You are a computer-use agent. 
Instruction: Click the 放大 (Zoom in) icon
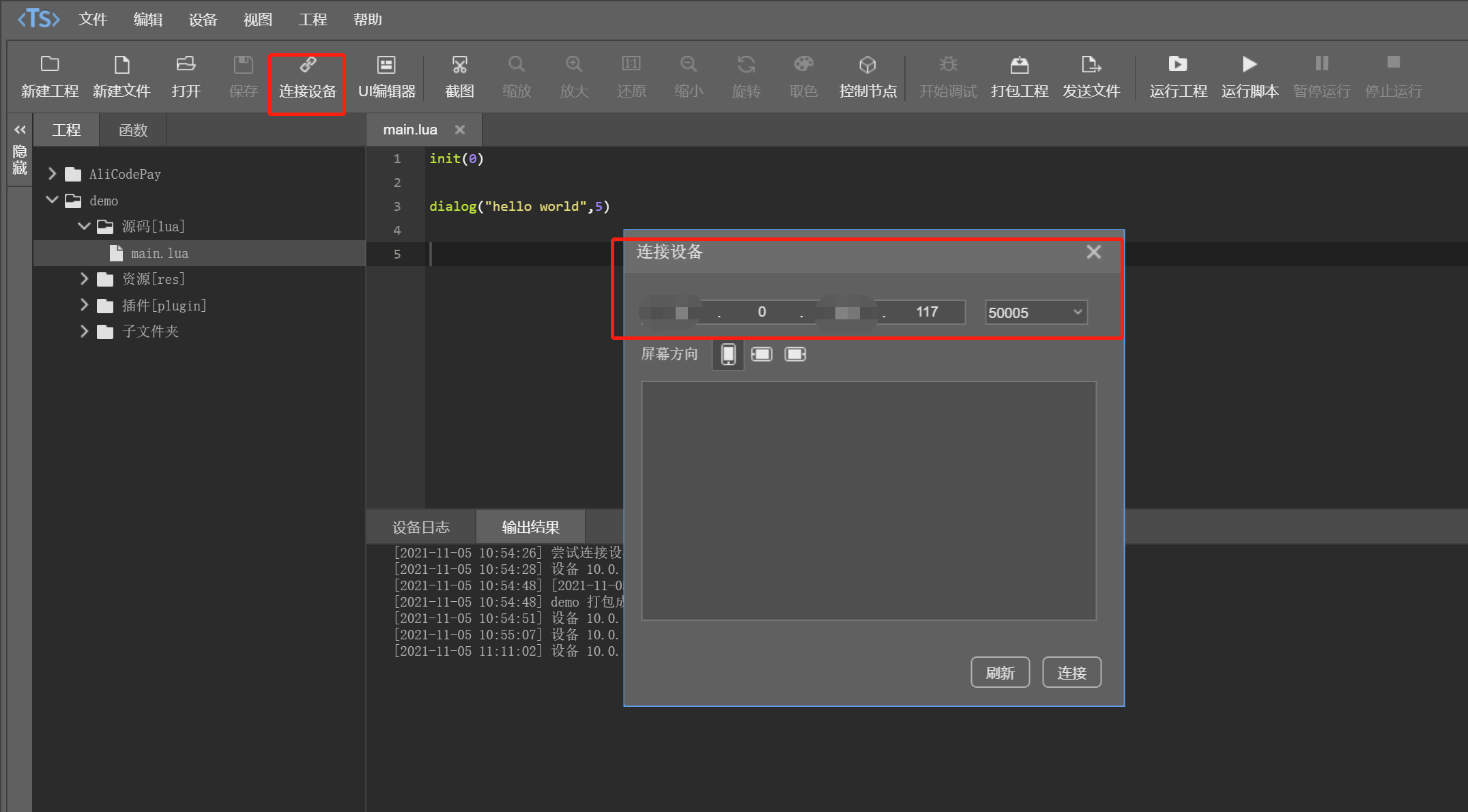point(574,64)
